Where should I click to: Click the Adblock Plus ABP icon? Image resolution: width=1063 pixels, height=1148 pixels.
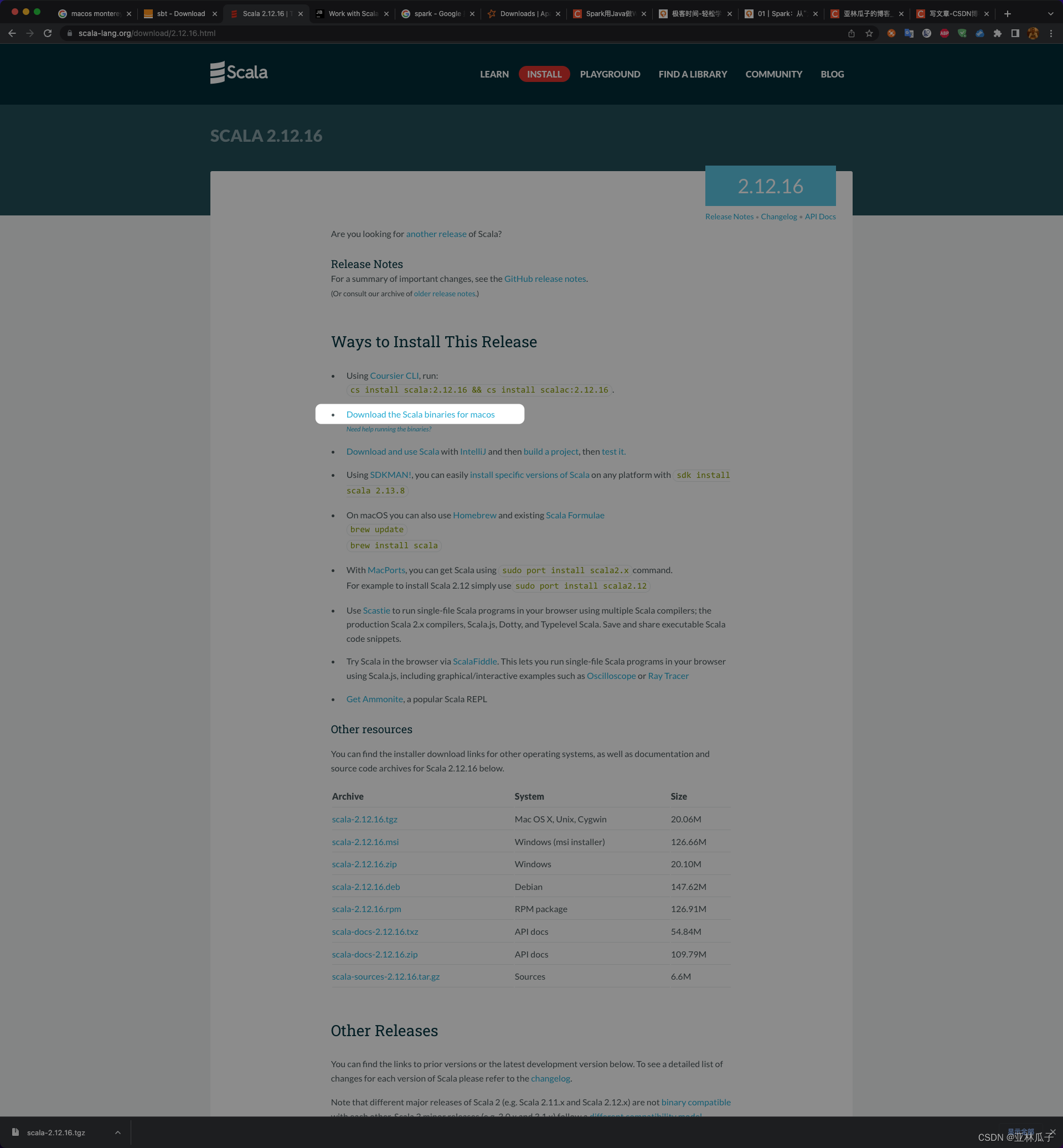pyautogui.click(x=945, y=33)
